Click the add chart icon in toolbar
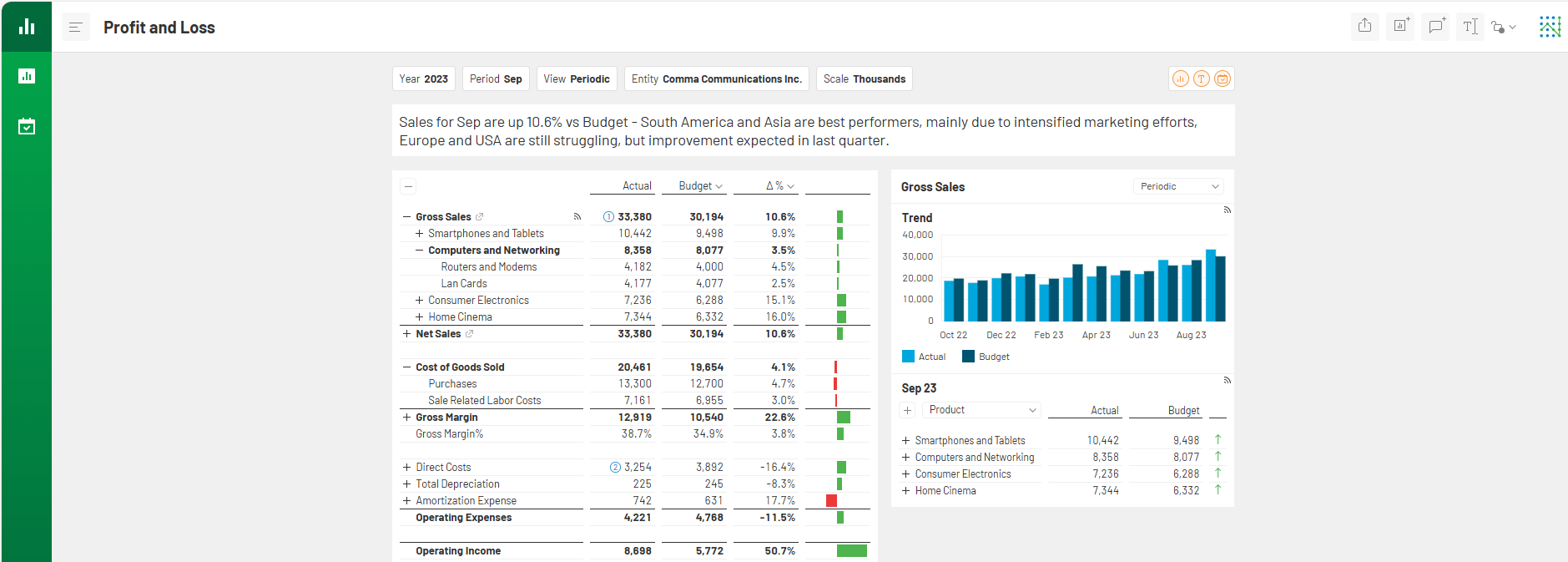 pos(1400,26)
